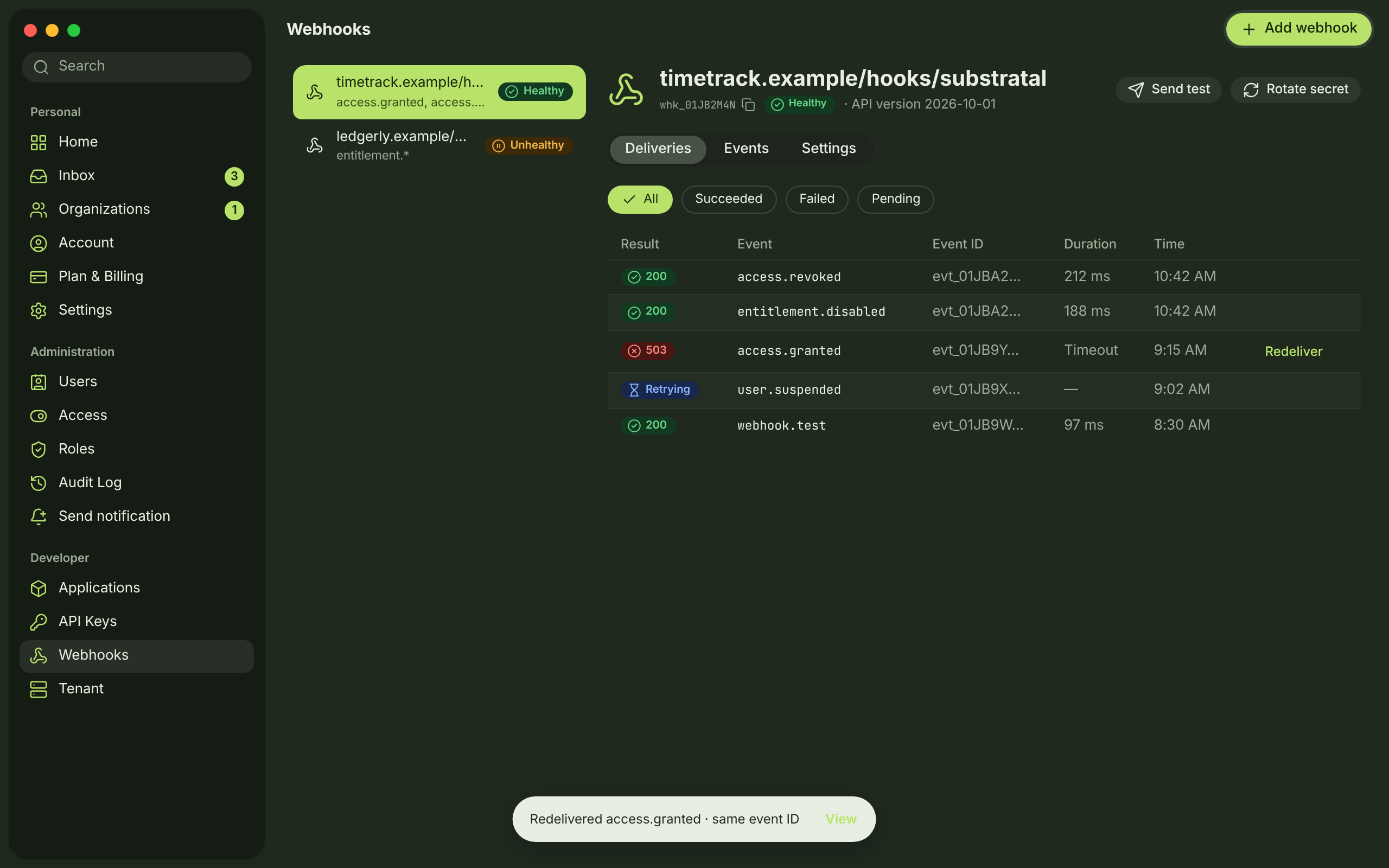The width and height of the screenshot is (1389, 868).
Task: Click the Organizations badge showing 1
Action: (234, 210)
